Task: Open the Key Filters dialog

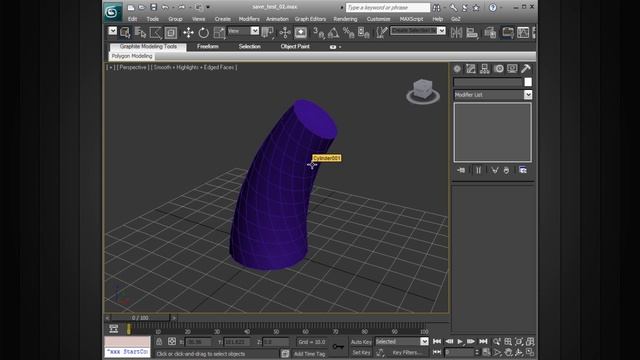Action: tap(407, 352)
